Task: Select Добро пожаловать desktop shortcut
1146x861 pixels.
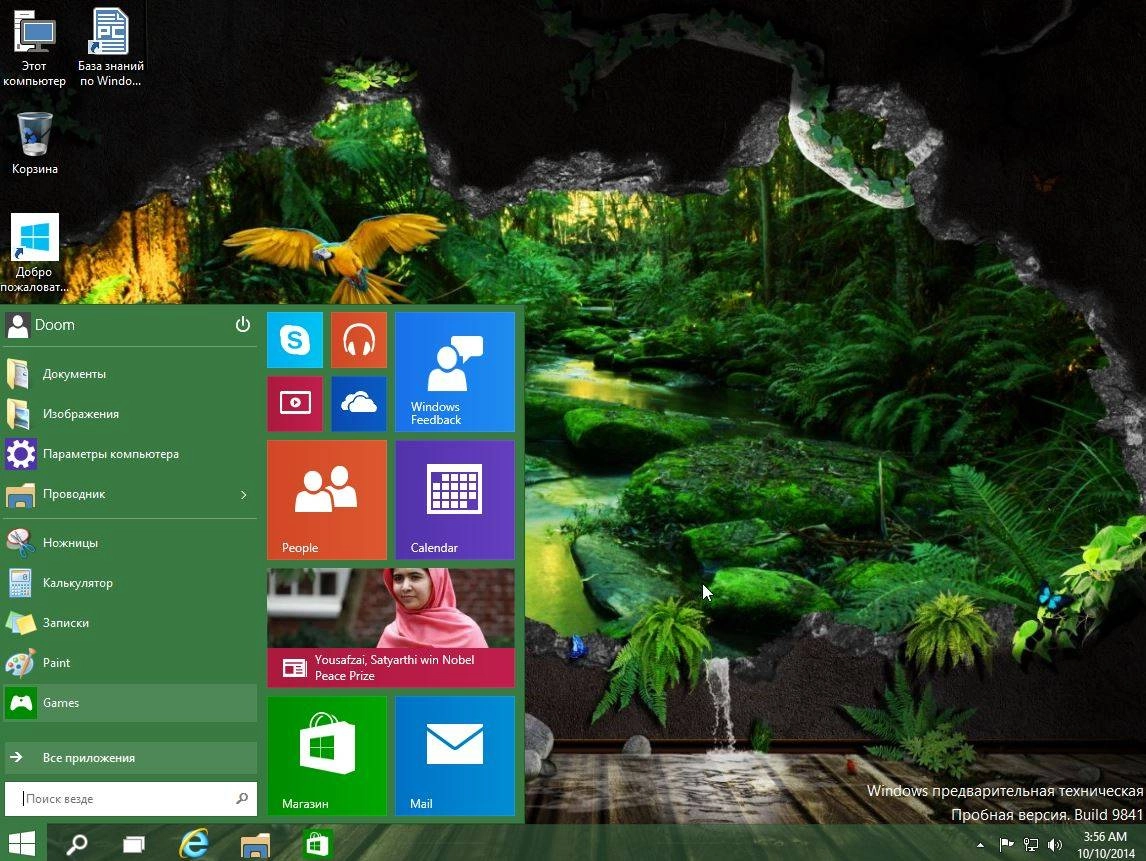Action: point(34,253)
